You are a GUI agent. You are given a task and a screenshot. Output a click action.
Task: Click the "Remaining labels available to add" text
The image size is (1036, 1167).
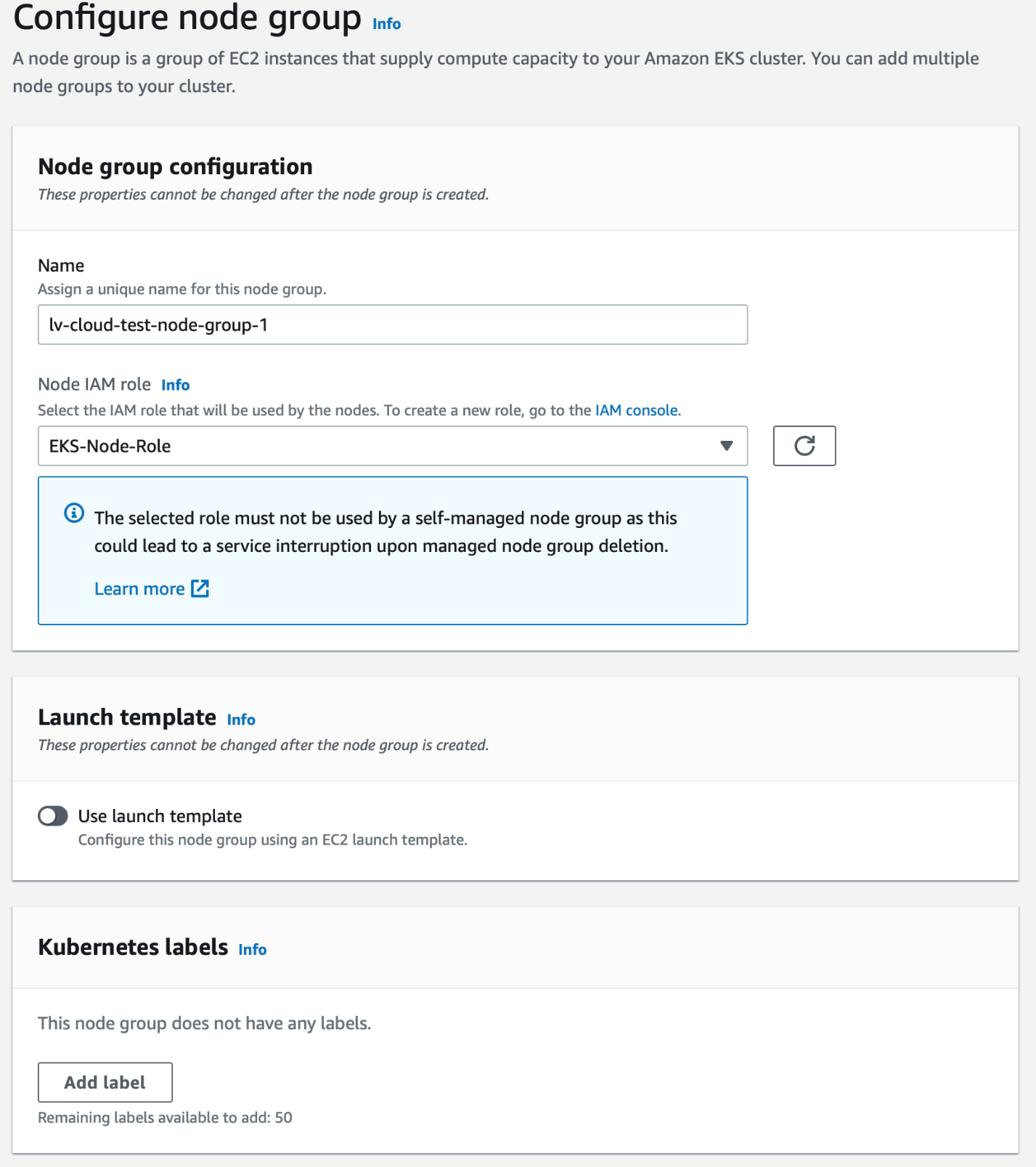coord(165,1118)
